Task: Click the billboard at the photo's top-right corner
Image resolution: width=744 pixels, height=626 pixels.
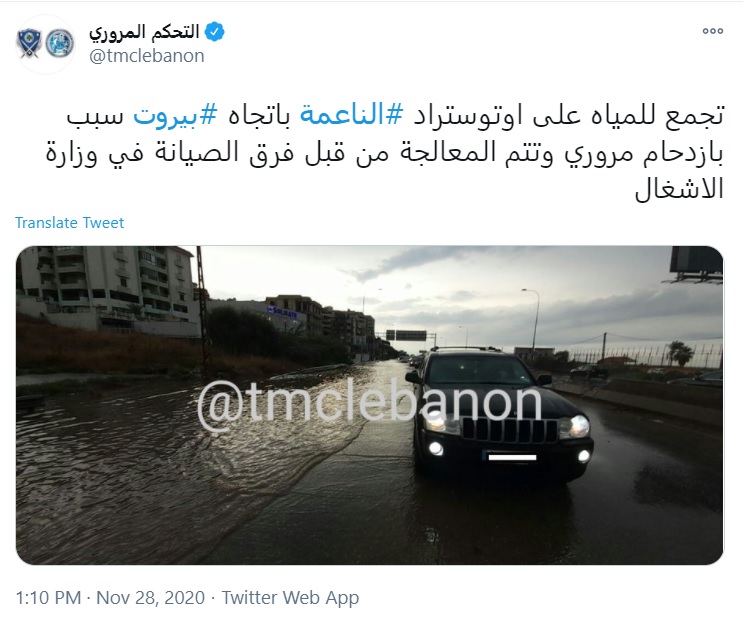Action: (696, 262)
